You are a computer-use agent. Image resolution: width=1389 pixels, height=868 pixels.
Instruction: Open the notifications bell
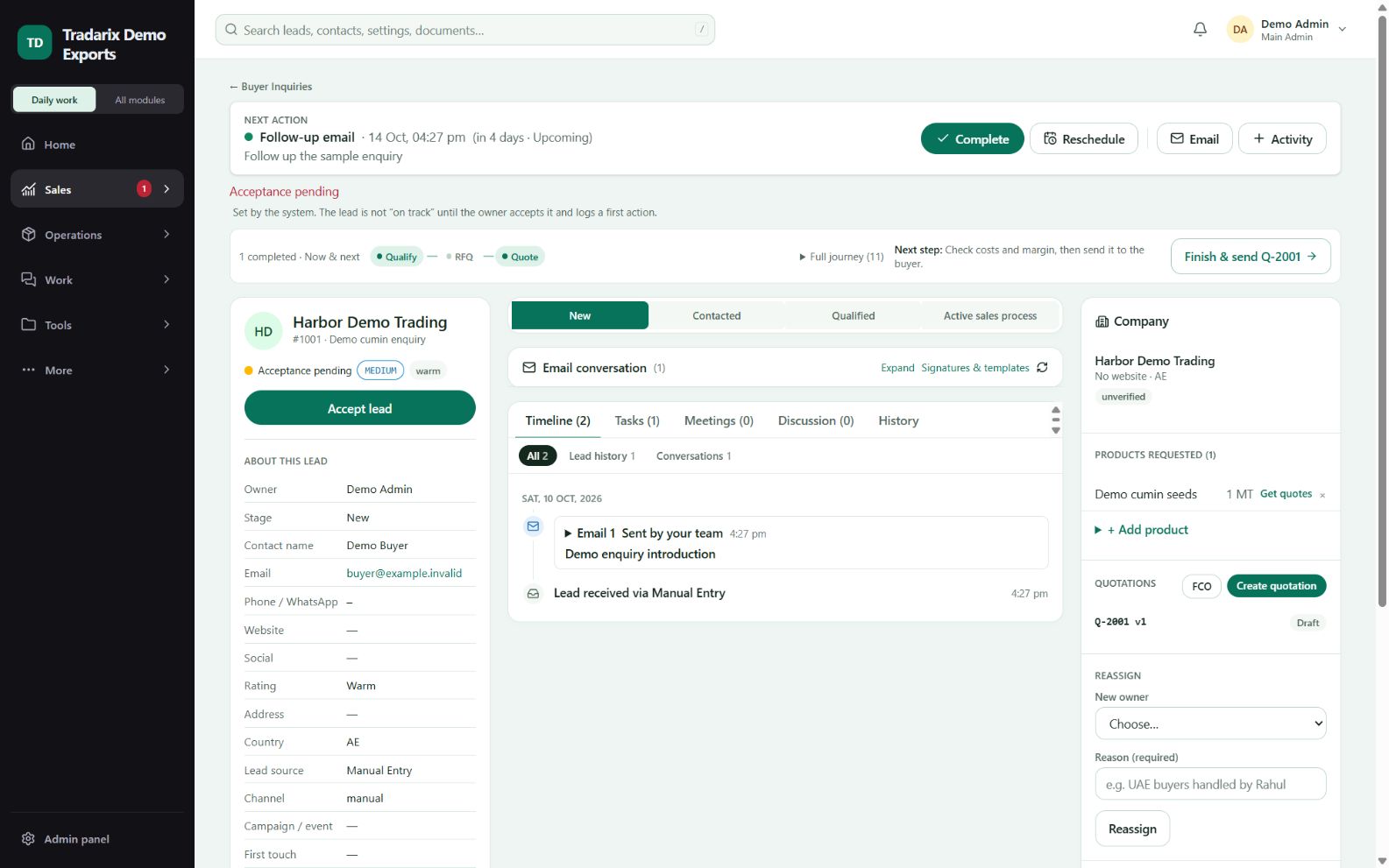(x=1200, y=29)
